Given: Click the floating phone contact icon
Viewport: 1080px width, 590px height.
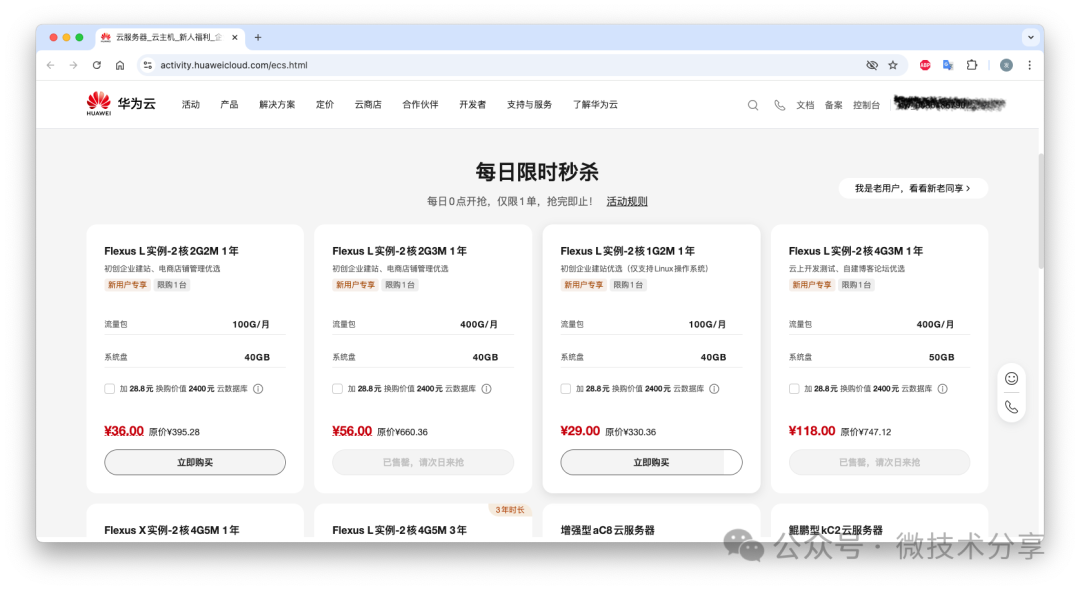Looking at the screenshot, I should pyautogui.click(x=1011, y=407).
